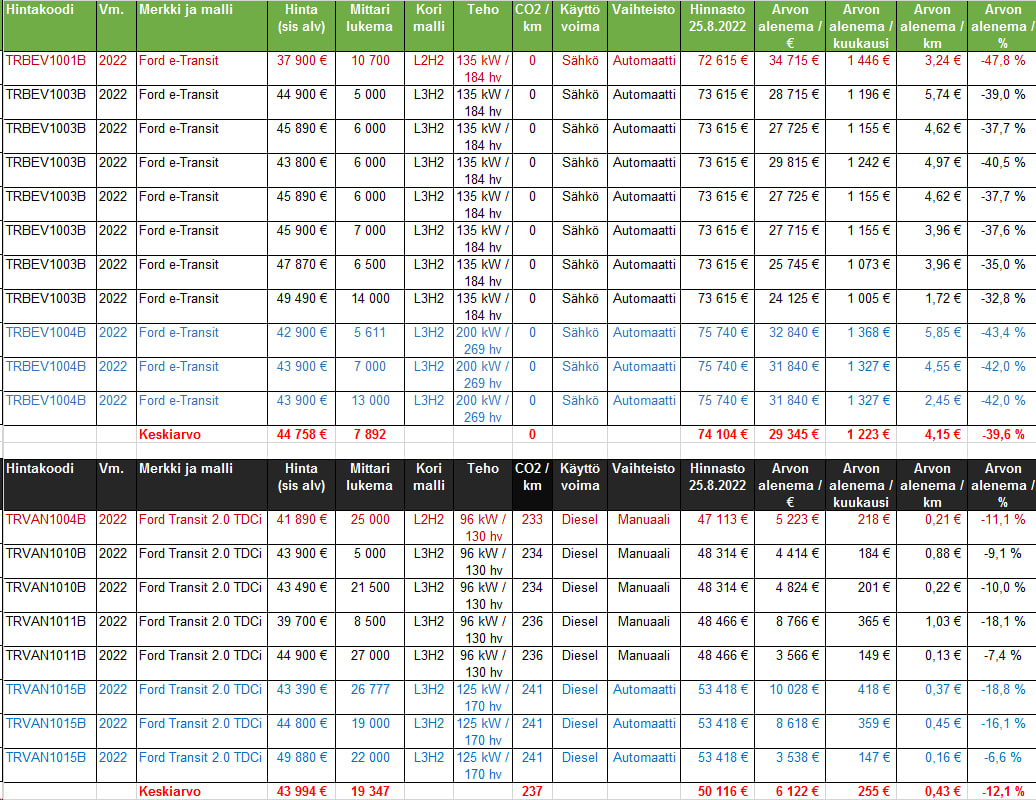Select the percentage cell -7,4 %

(x=1002, y=663)
